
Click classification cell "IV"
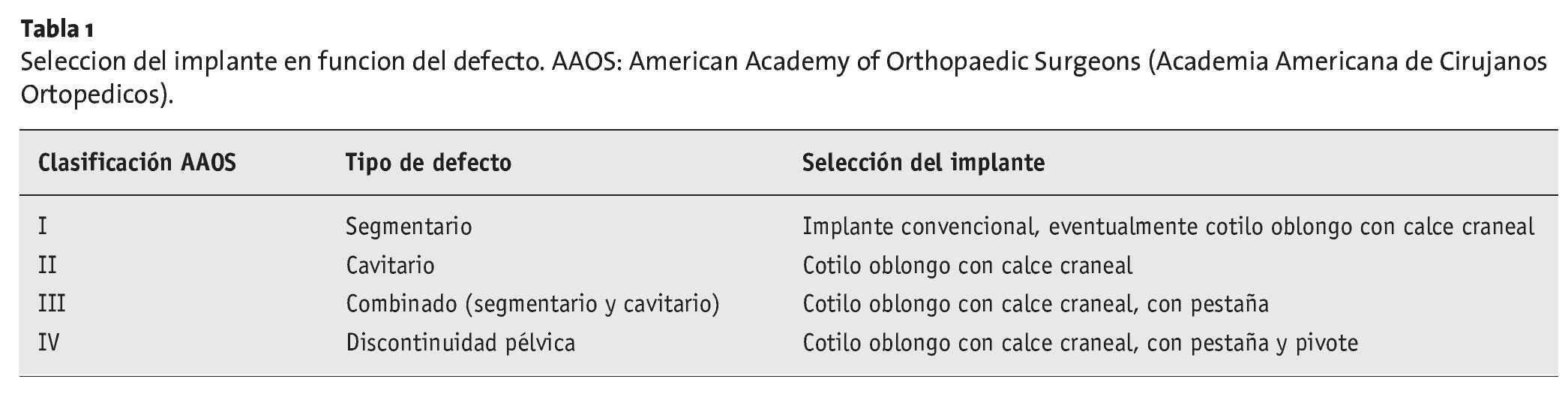point(49,343)
